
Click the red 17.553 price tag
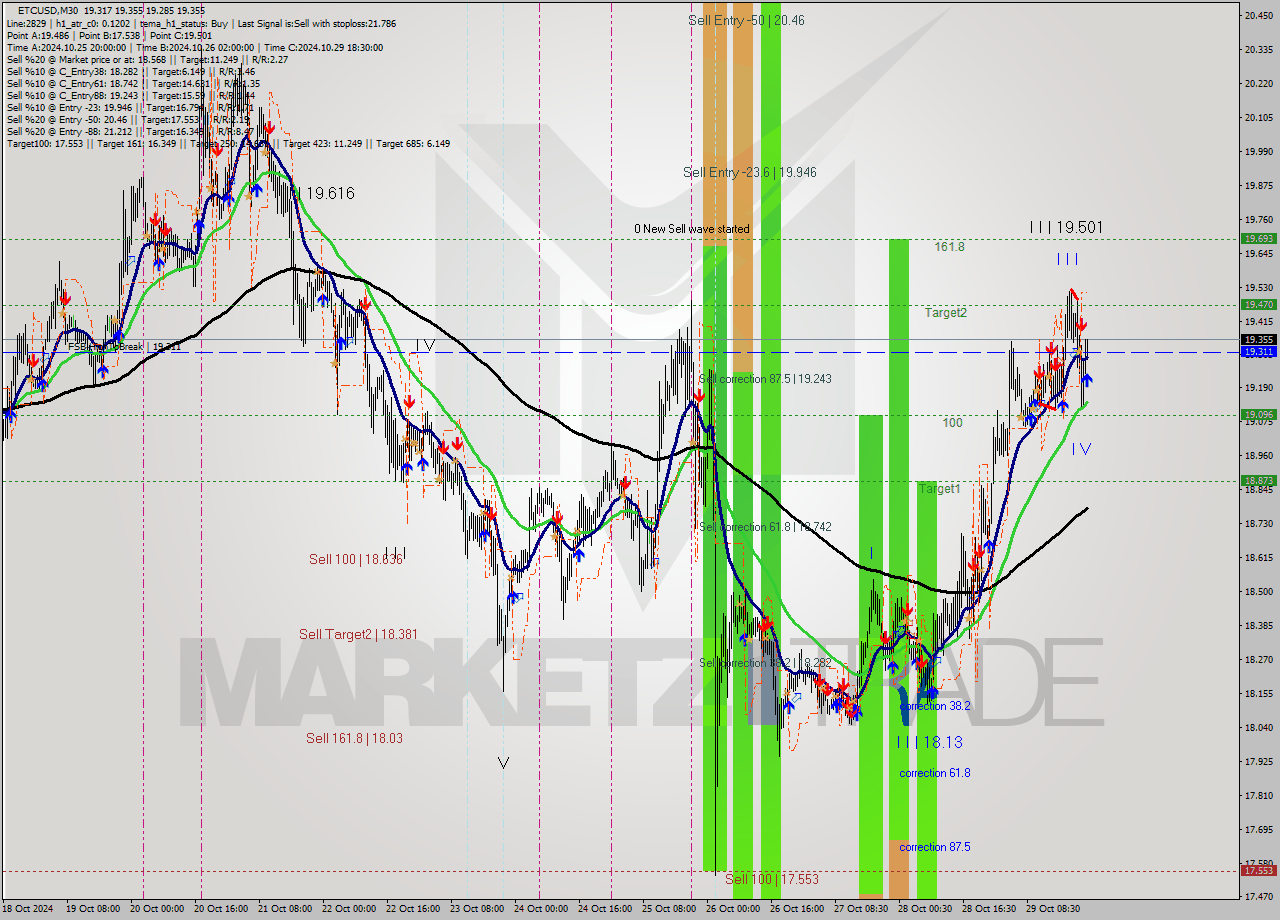(x=1258, y=870)
